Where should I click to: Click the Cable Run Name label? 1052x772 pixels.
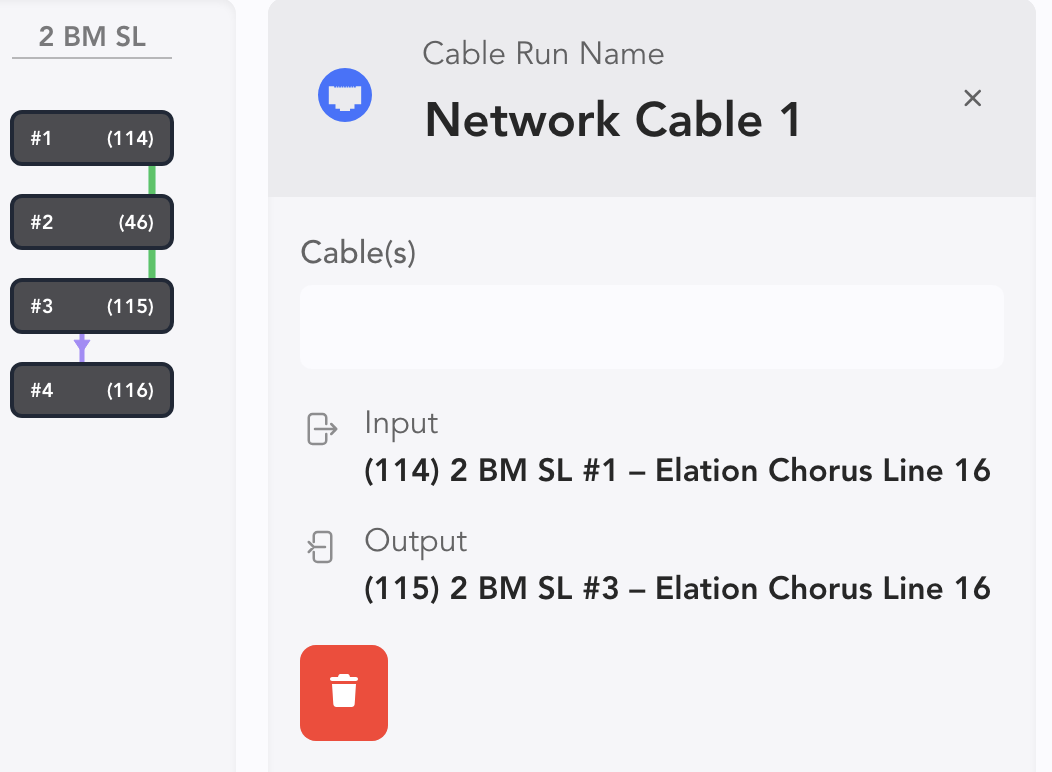pos(543,53)
